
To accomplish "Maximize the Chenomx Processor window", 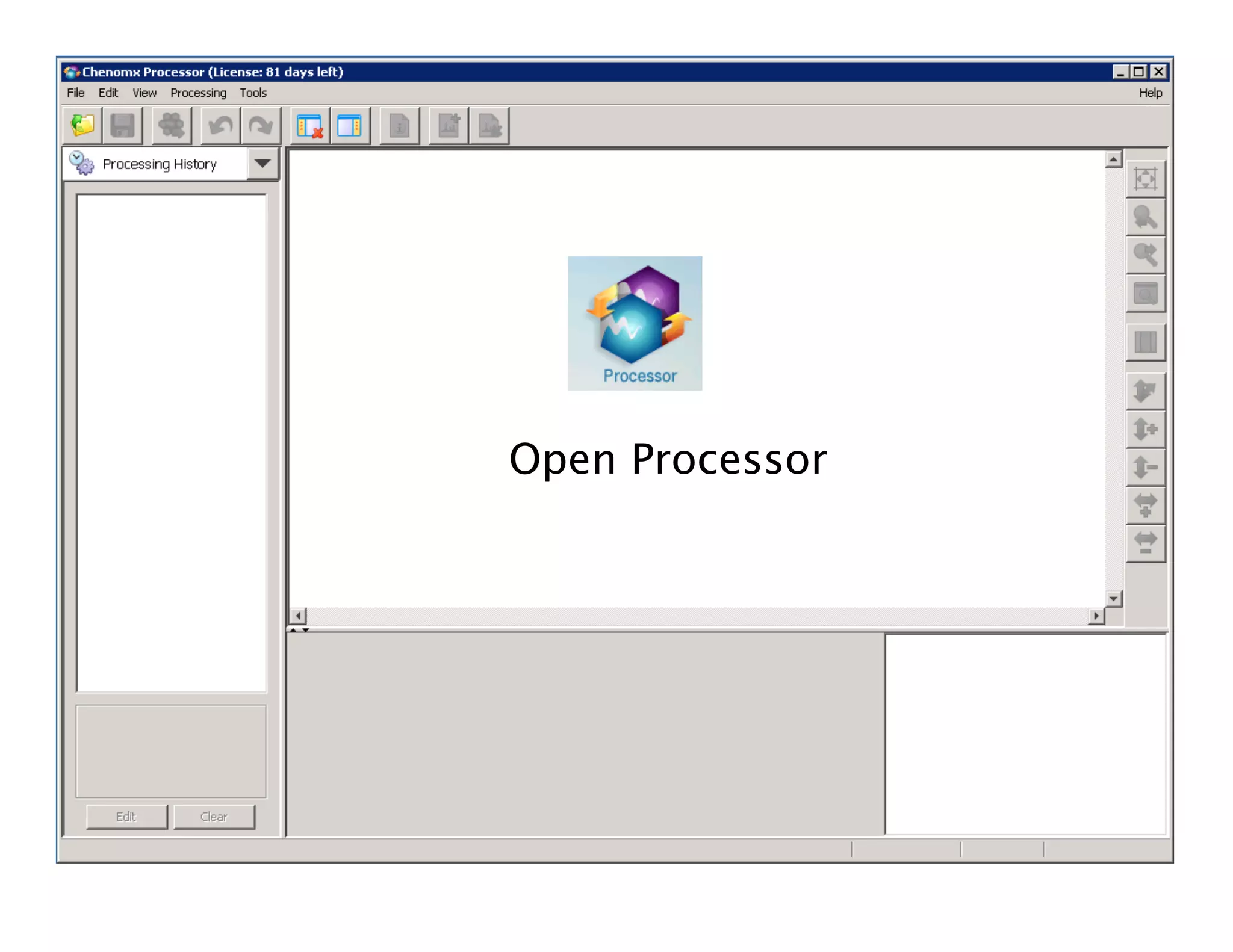I will coord(1138,72).
